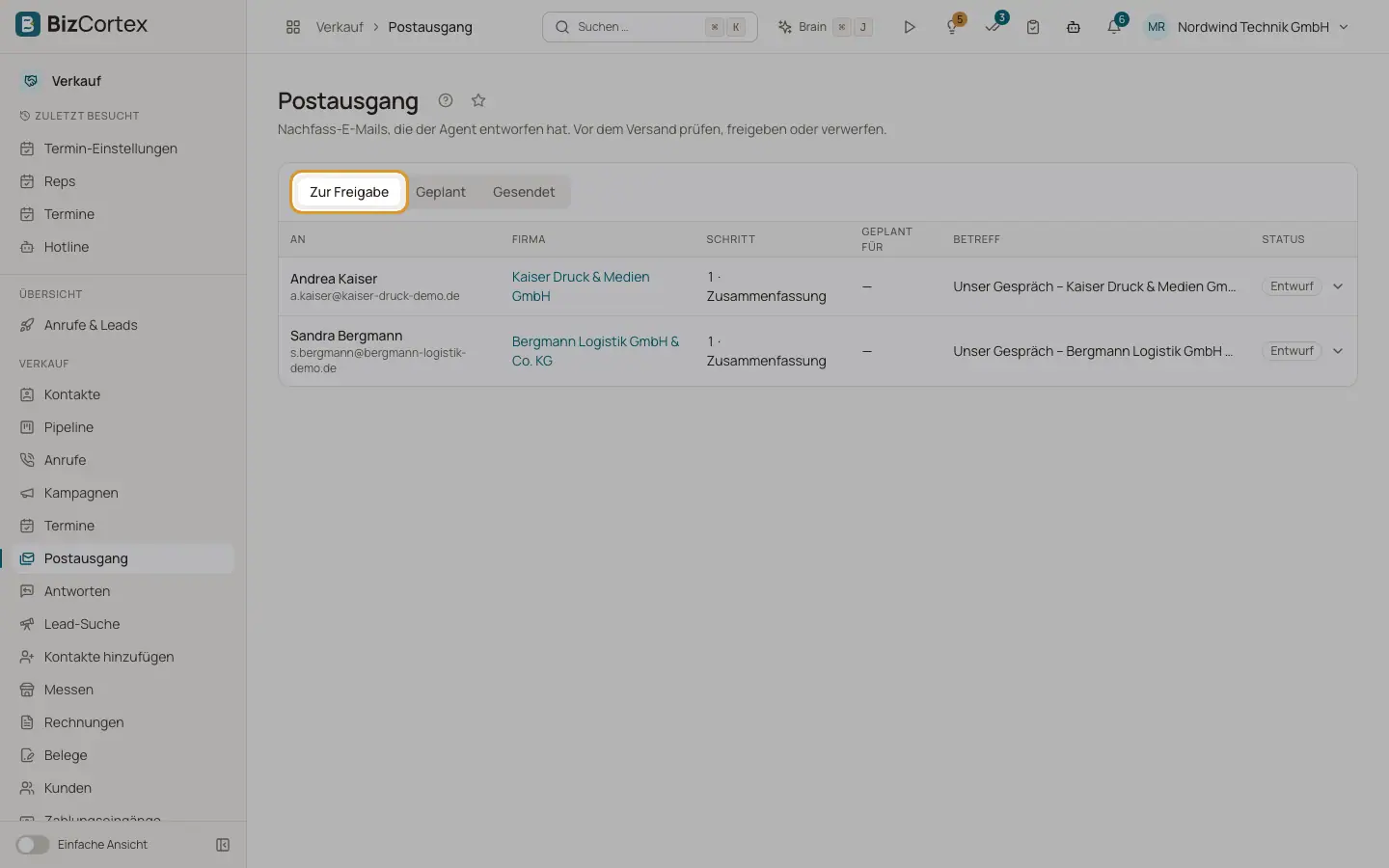
Task: Open the Brain assistant button
Action: [825, 27]
